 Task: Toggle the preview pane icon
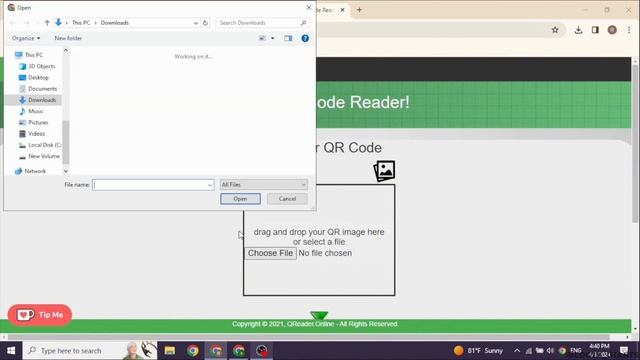tap(288, 38)
